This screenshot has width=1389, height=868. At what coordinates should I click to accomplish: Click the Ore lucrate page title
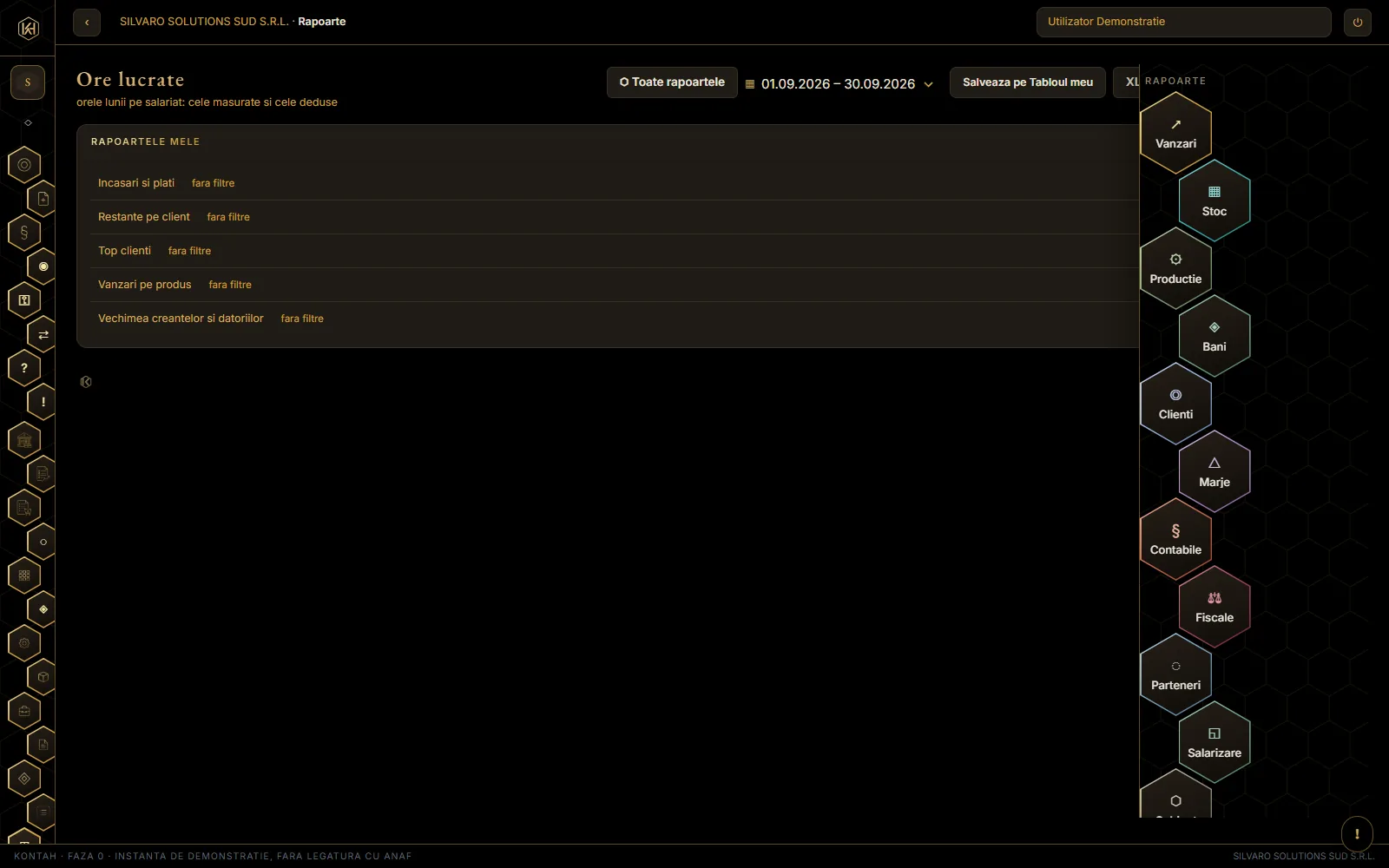pyautogui.click(x=130, y=80)
